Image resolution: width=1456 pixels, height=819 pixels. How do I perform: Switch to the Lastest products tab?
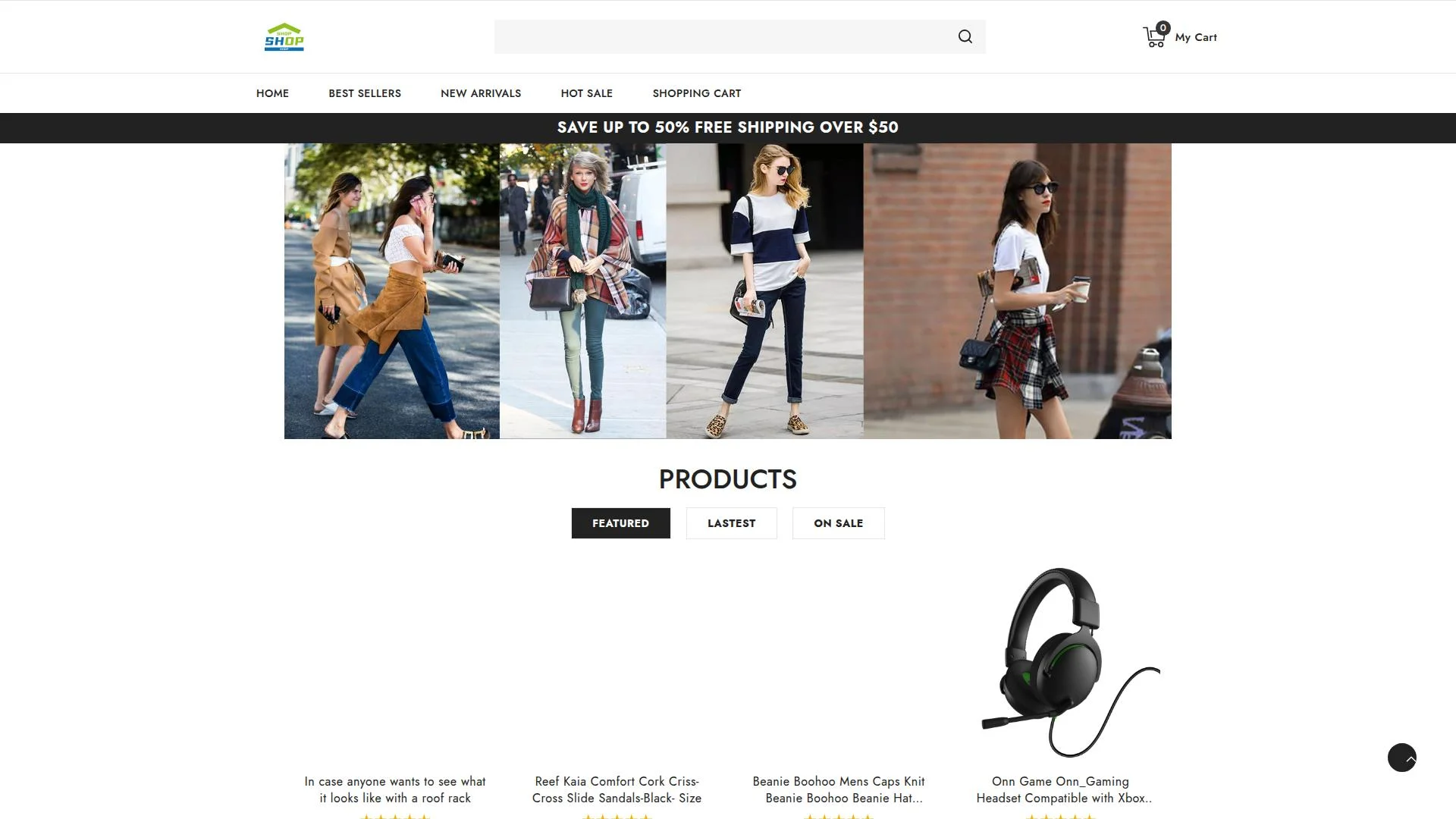pos(732,523)
